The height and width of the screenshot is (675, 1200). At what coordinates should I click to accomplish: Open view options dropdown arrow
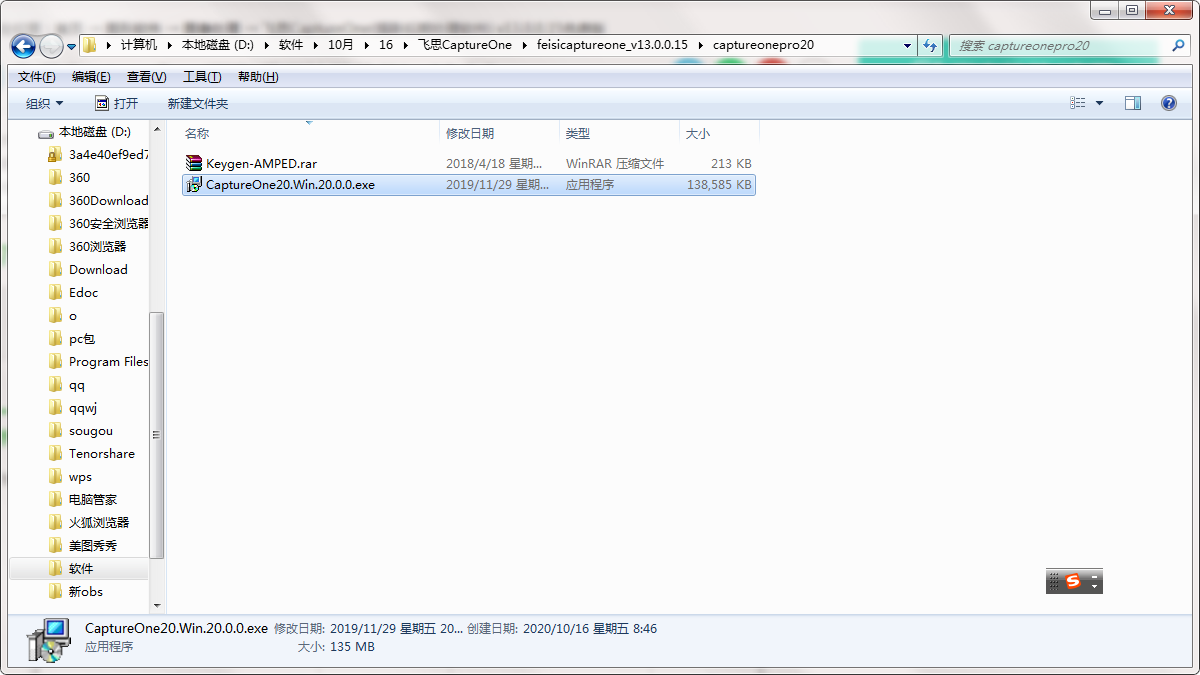click(x=1099, y=103)
